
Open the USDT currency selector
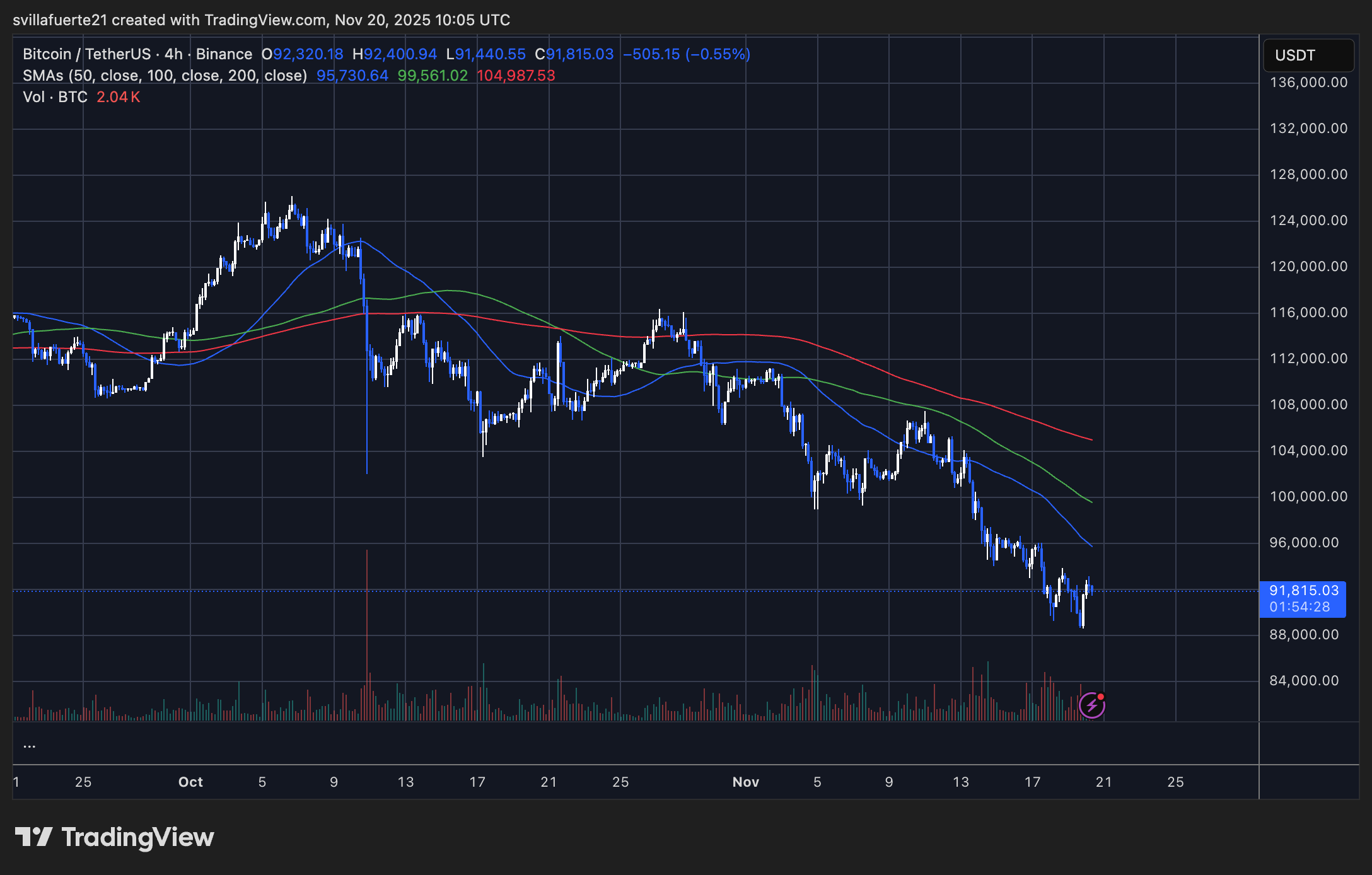tap(1308, 55)
